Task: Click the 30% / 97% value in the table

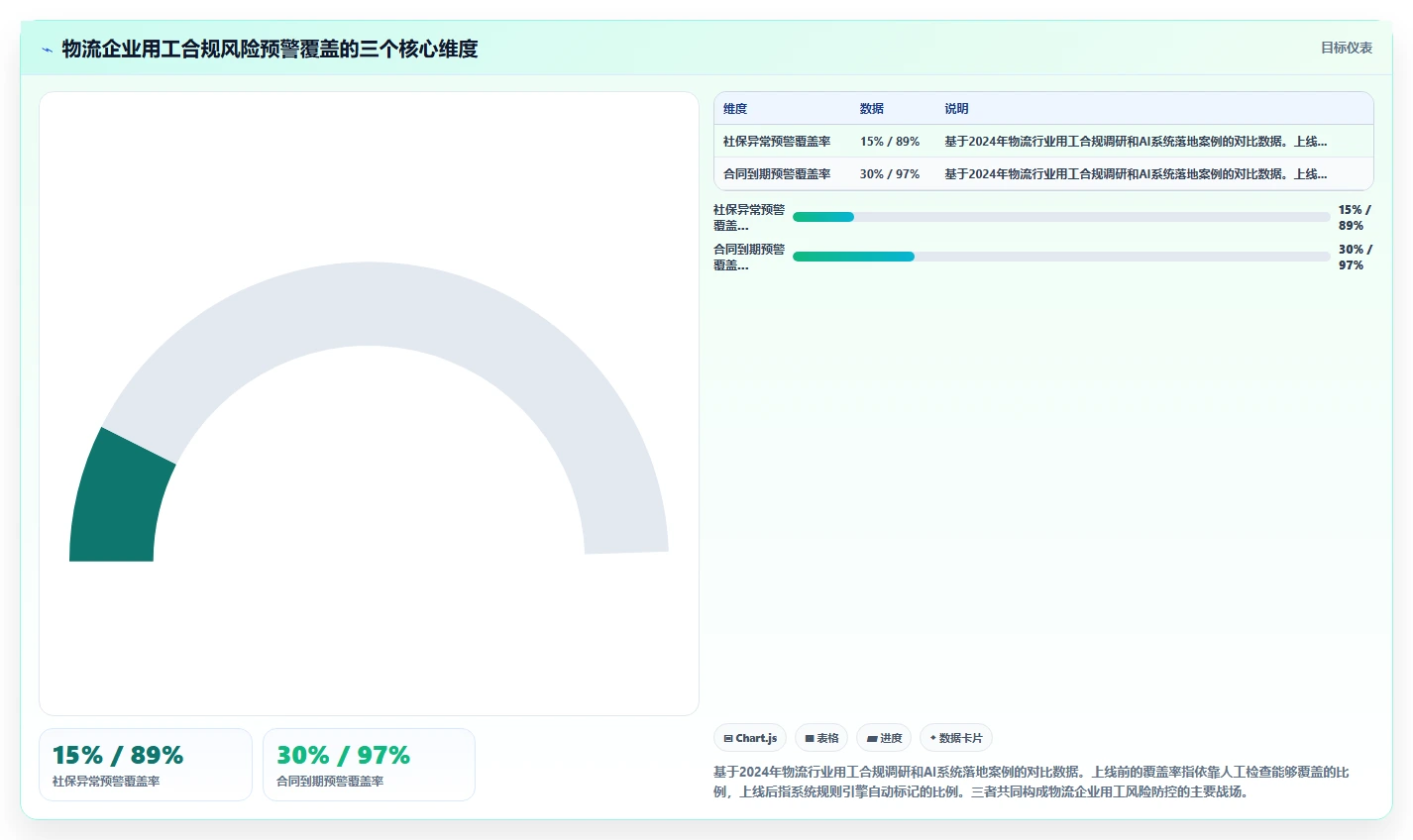Action: click(x=890, y=174)
